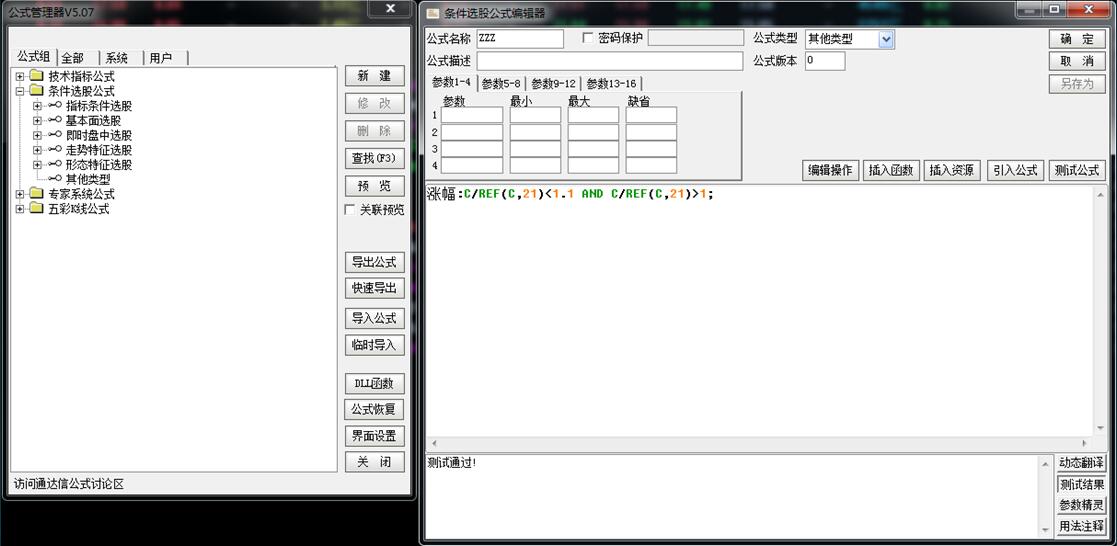Viewport: 1117px width, 546px height.
Task: Click node icon beside 基本面选股
Action: [55, 120]
